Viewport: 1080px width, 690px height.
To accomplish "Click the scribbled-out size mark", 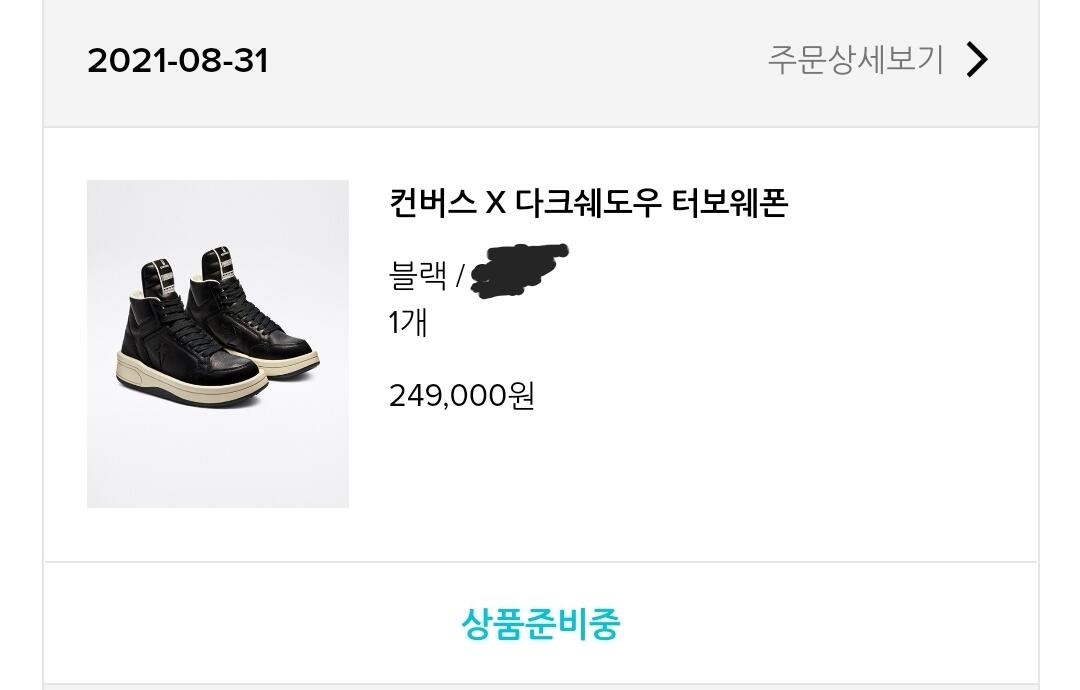I will 519,270.
